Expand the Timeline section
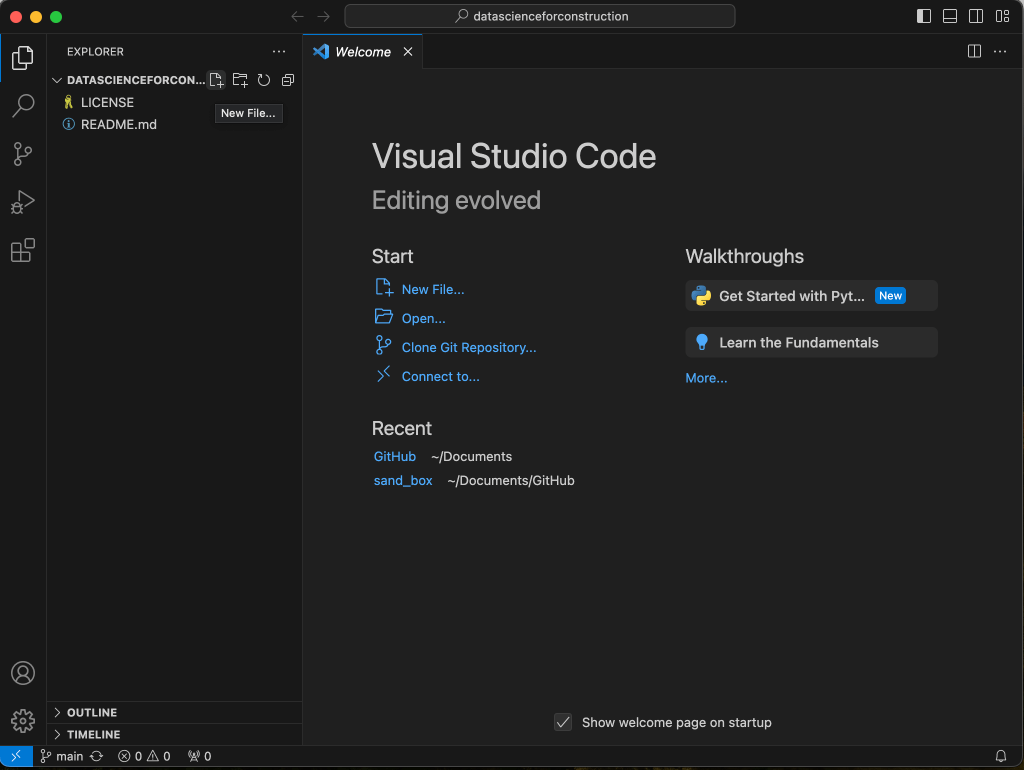This screenshot has width=1024, height=770. pyautogui.click(x=93, y=735)
